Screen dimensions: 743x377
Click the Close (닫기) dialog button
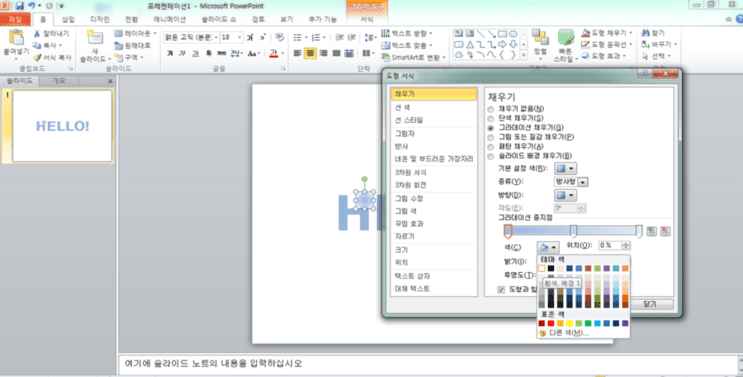[650, 304]
